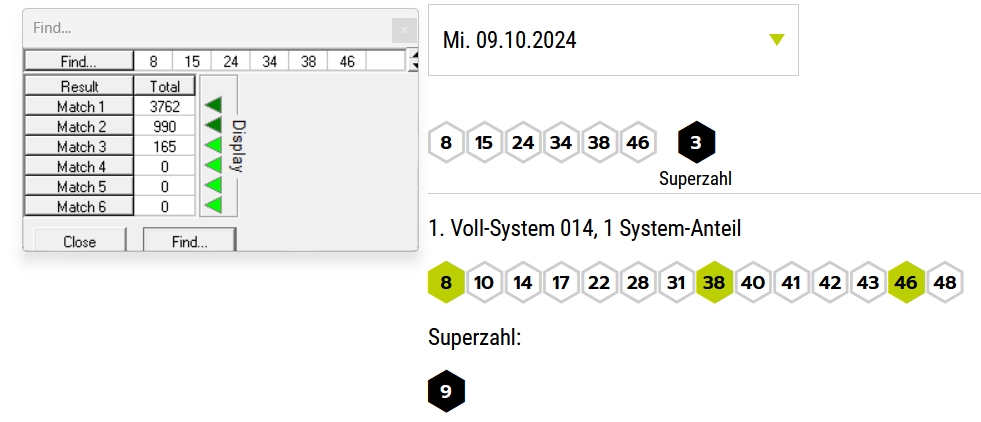
Task: Click the display arrow for Match 6
Action: pyautogui.click(x=213, y=204)
